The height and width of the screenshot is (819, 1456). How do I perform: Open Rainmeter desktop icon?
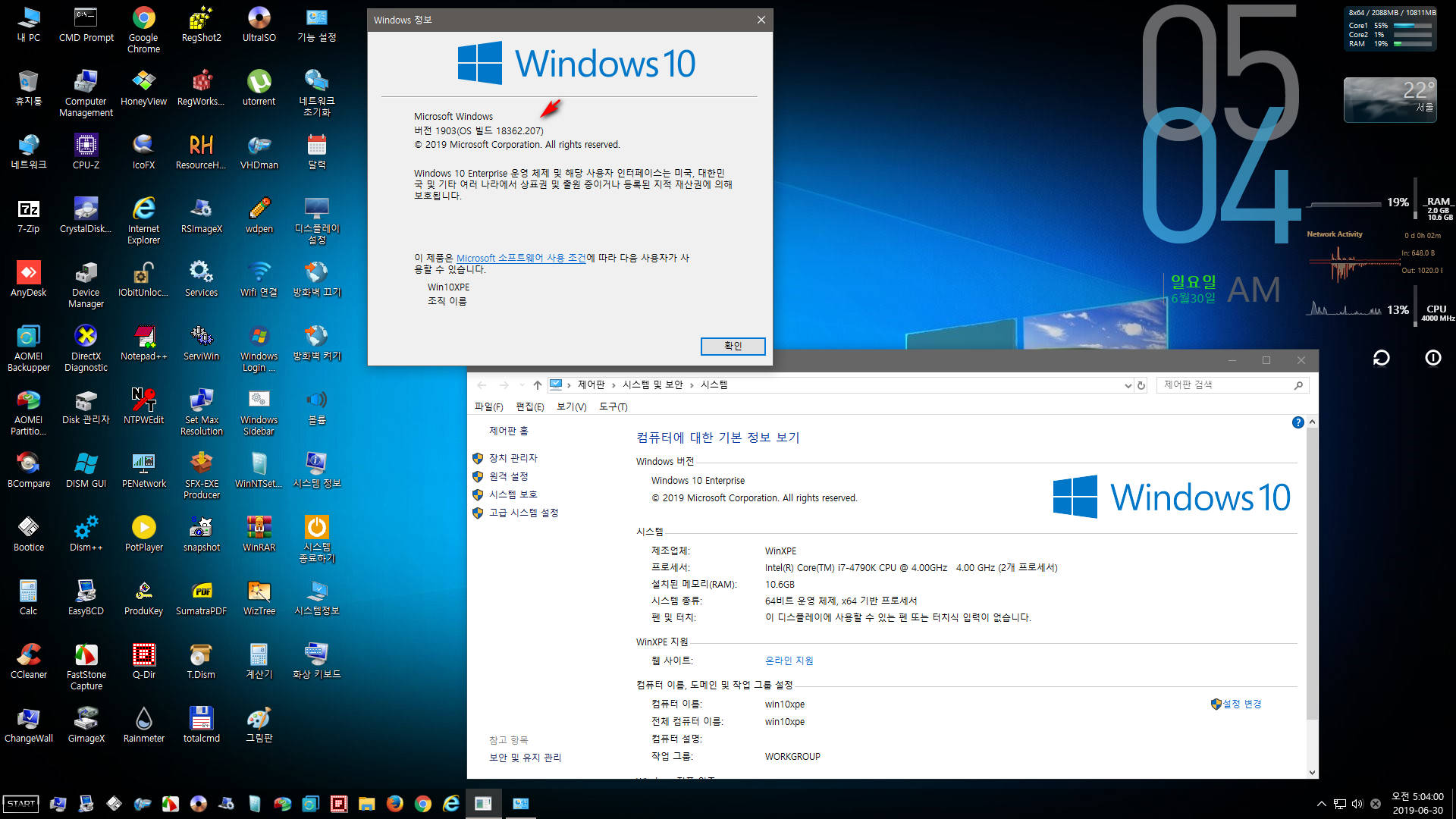coord(143,725)
